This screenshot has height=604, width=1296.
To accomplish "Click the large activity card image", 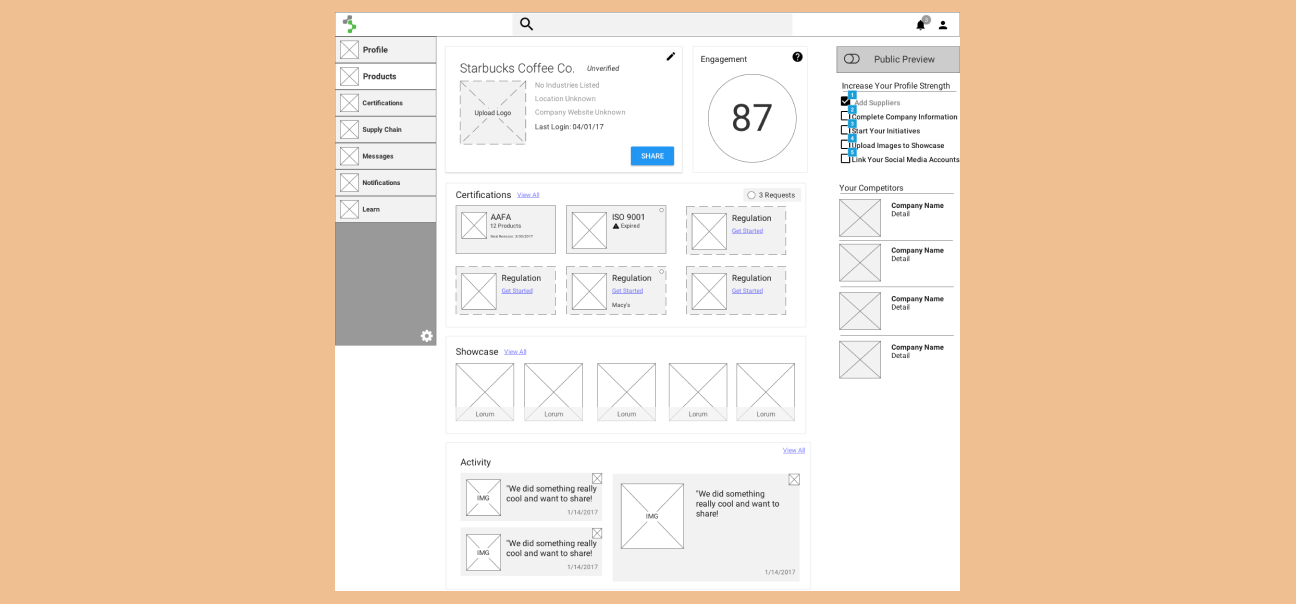I will click(x=652, y=516).
